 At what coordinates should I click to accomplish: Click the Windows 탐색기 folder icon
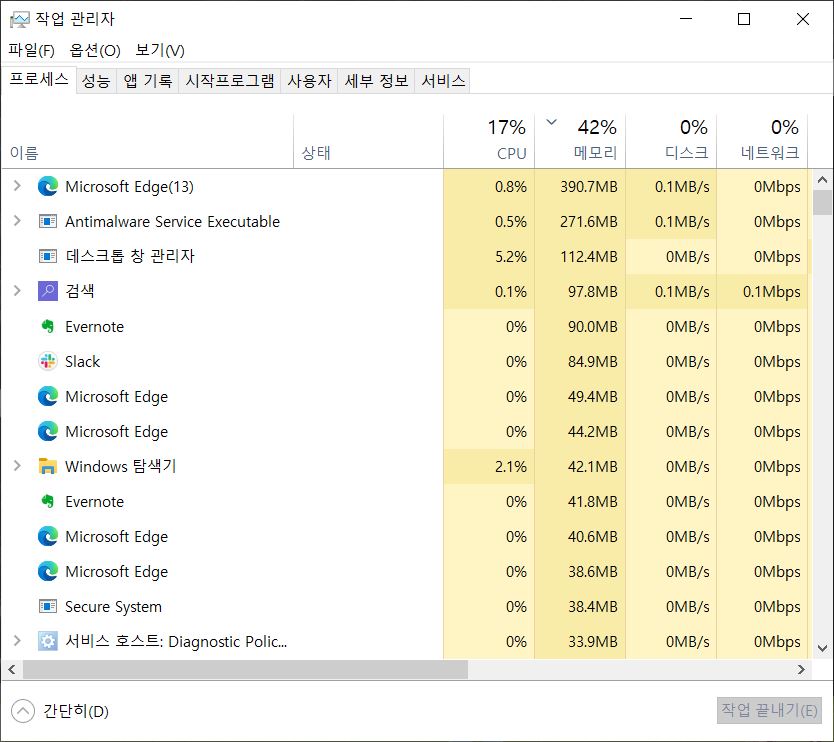tap(47, 466)
